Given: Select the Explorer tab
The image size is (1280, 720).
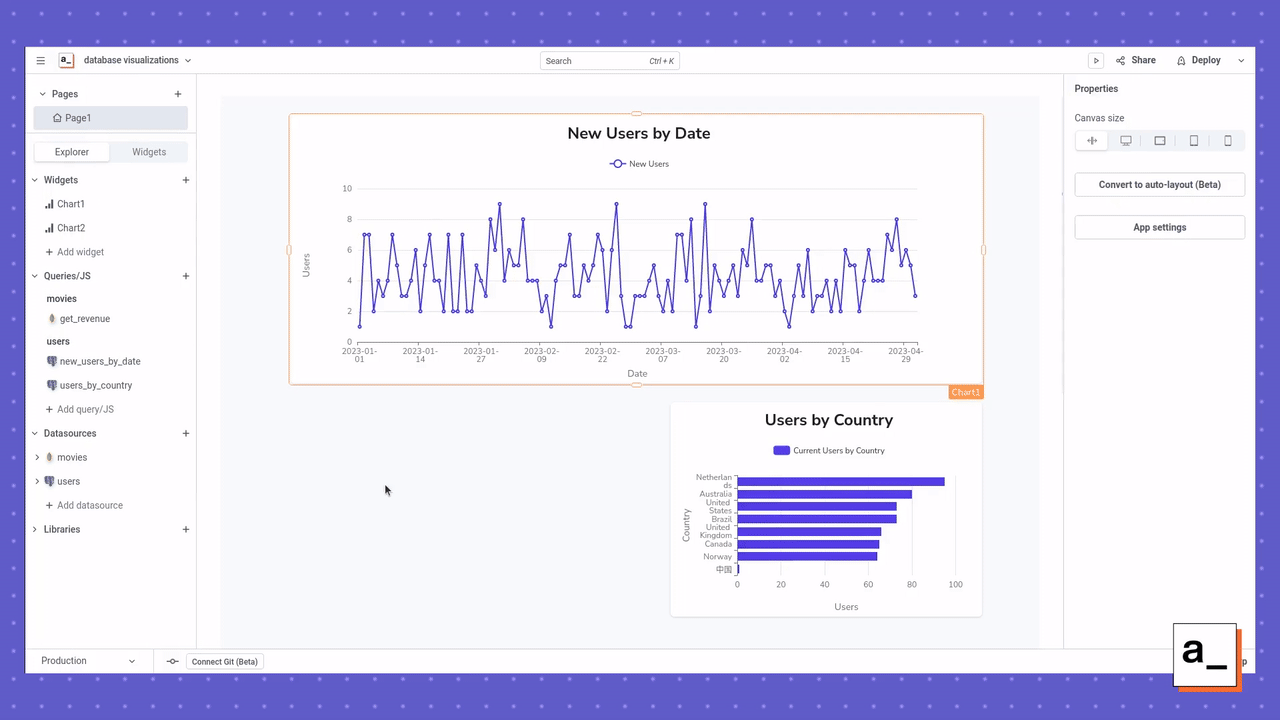Looking at the screenshot, I should coord(71,151).
